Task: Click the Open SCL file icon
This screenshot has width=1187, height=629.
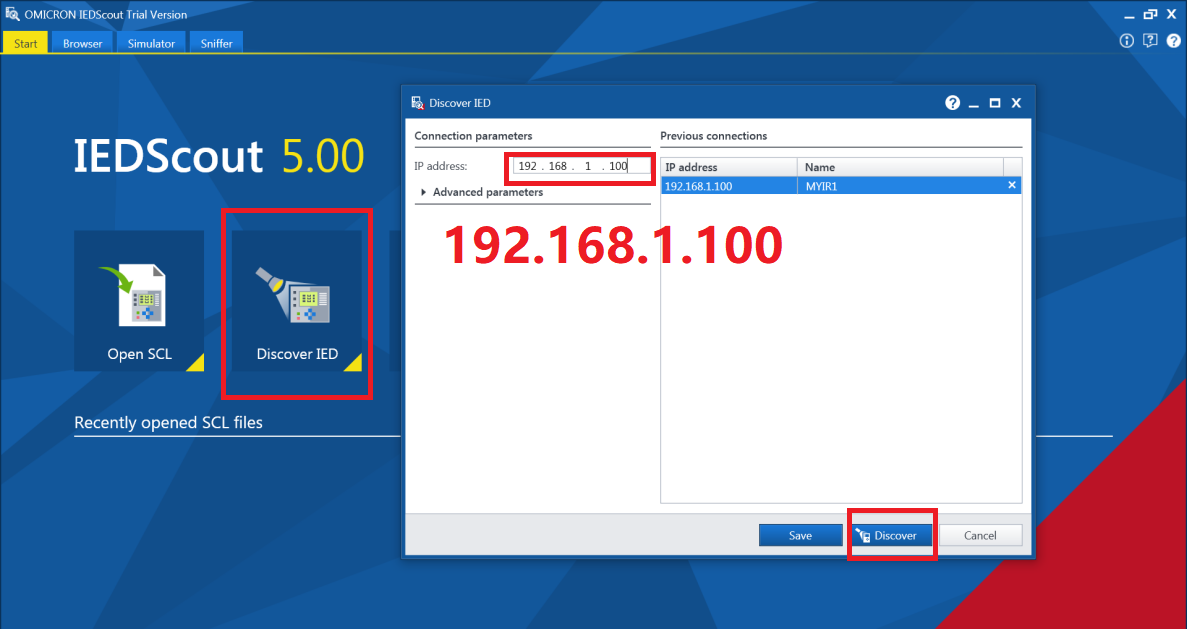Action: coord(139,295)
